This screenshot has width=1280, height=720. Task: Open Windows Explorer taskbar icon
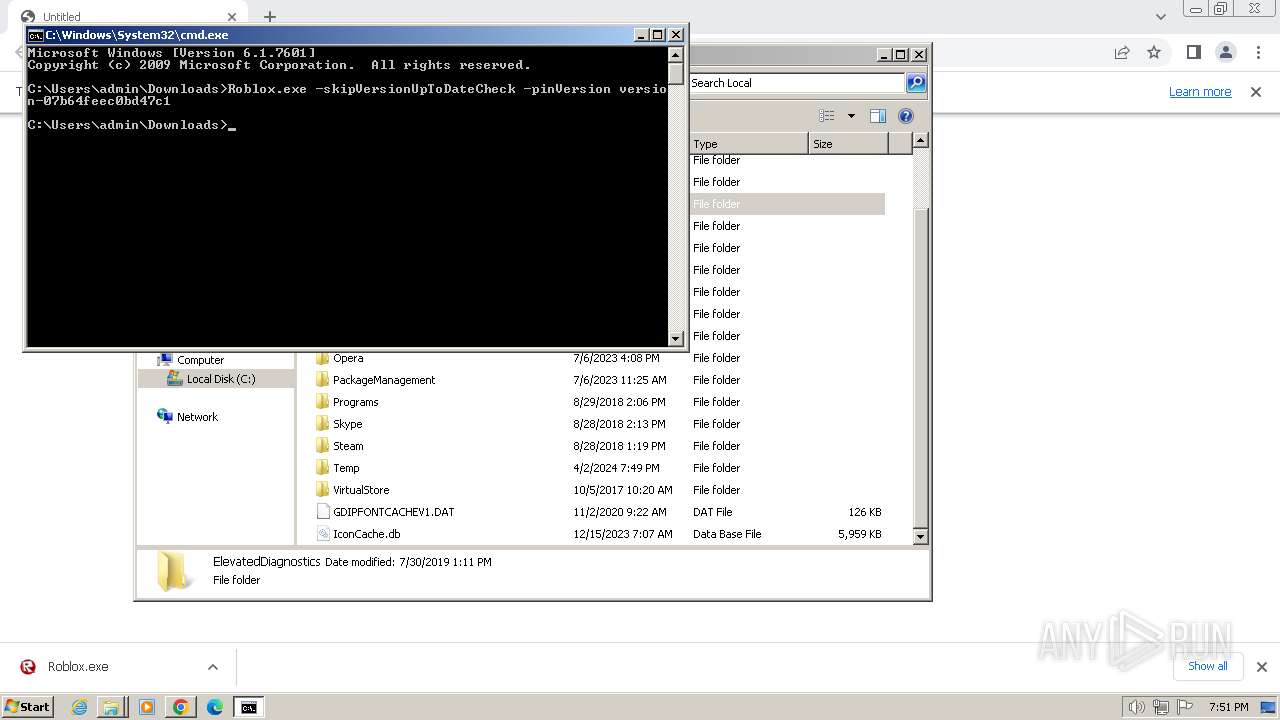coord(111,707)
